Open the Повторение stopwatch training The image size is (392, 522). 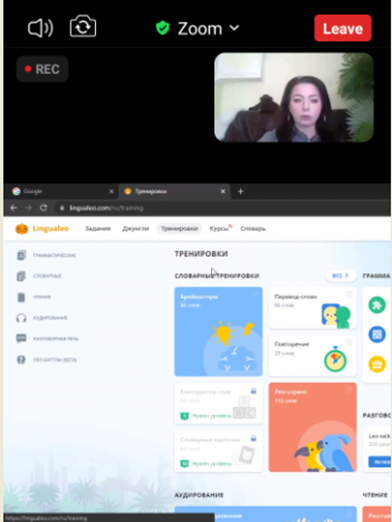pyautogui.click(x=313, y=356)
